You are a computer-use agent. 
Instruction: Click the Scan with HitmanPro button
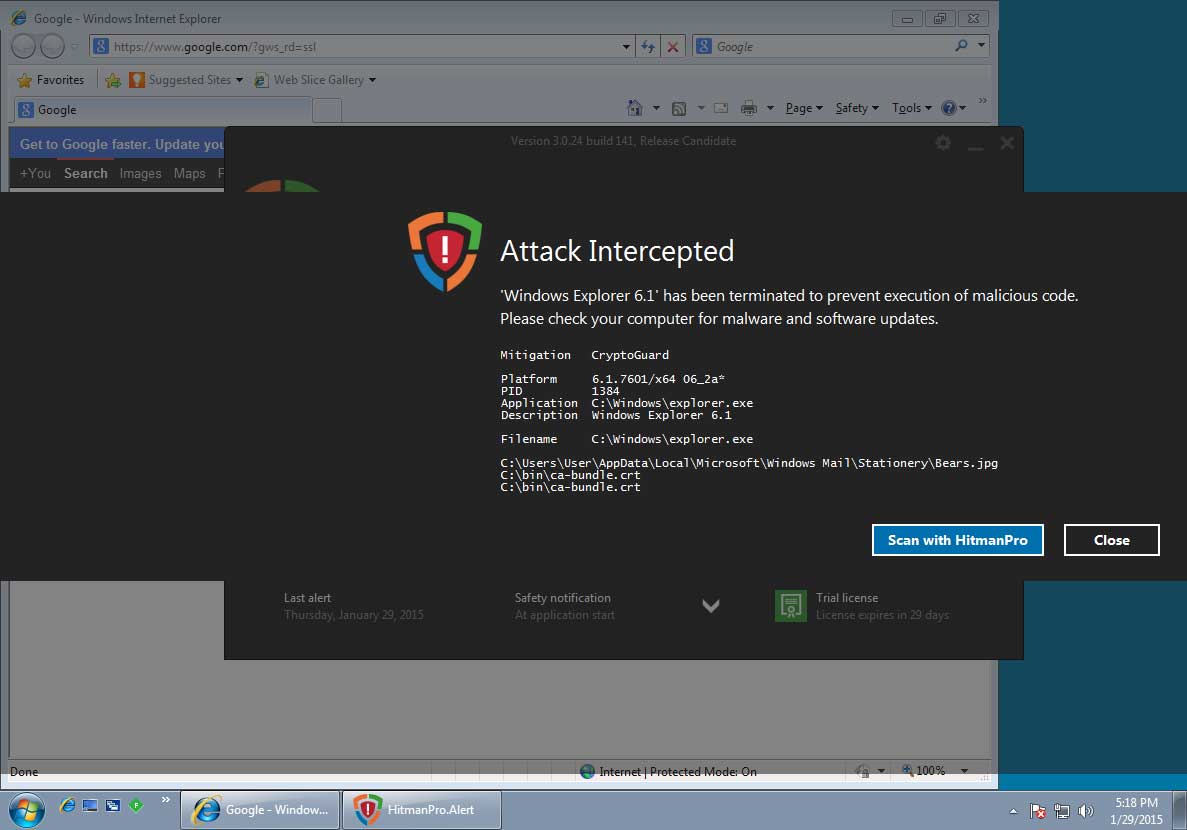(x=957, y=539)
